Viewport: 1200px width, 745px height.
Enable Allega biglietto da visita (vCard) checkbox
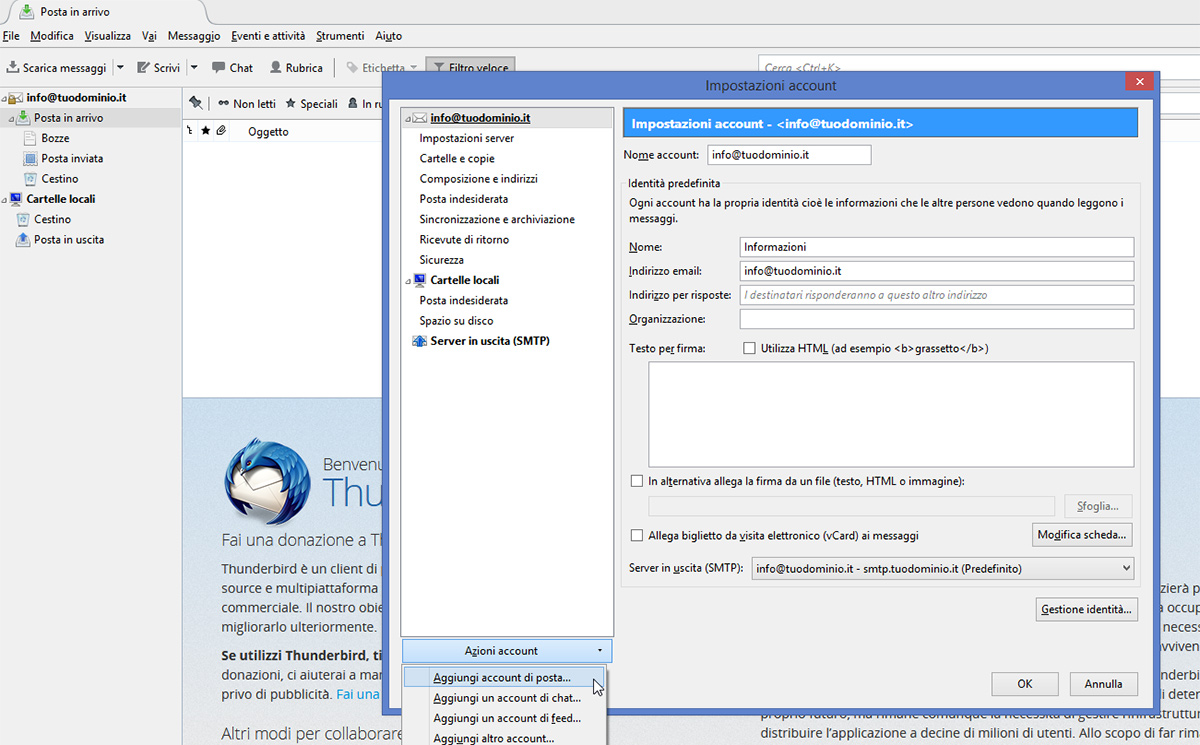point(637,535)
